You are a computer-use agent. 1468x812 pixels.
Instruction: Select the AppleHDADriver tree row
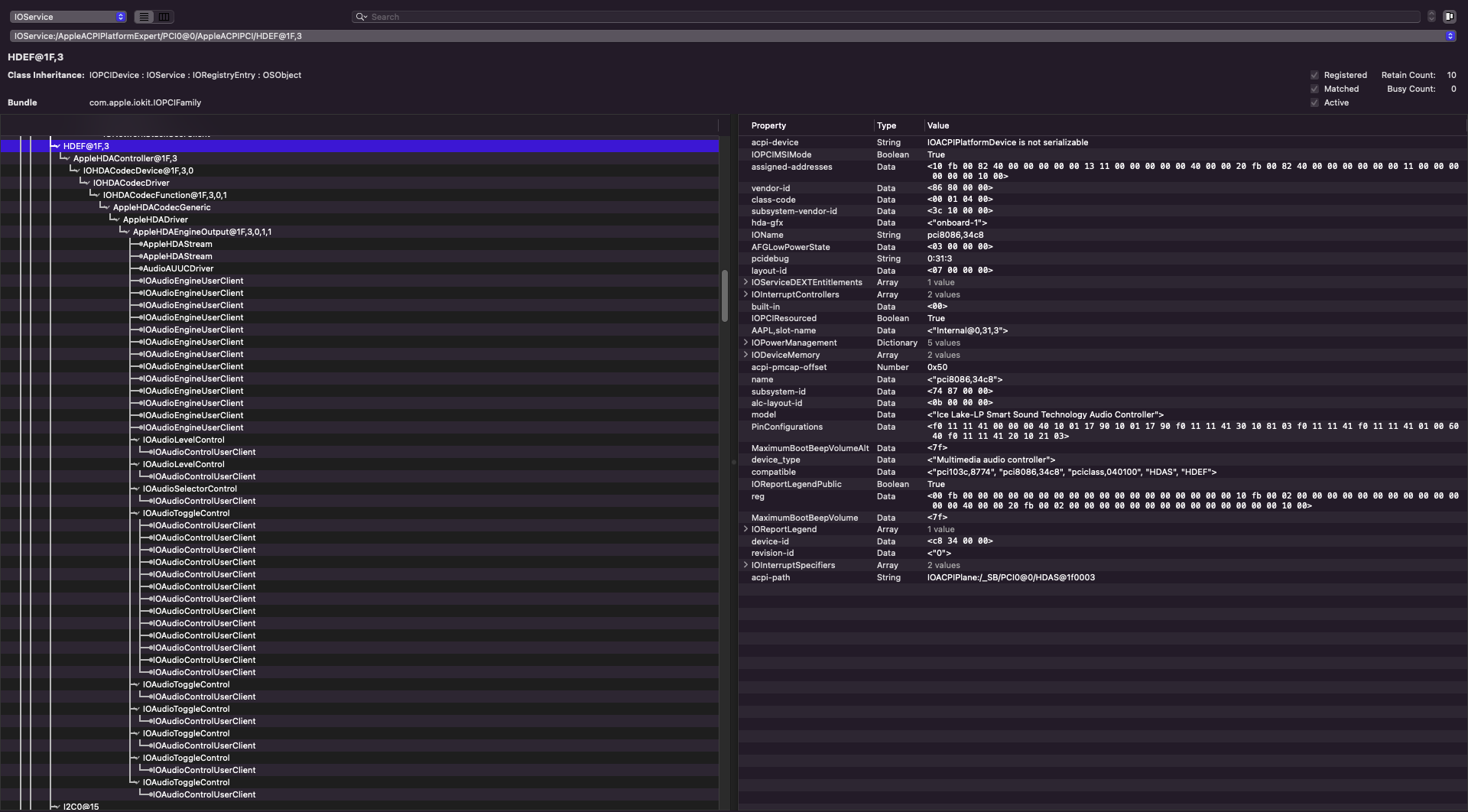point(359,219)
